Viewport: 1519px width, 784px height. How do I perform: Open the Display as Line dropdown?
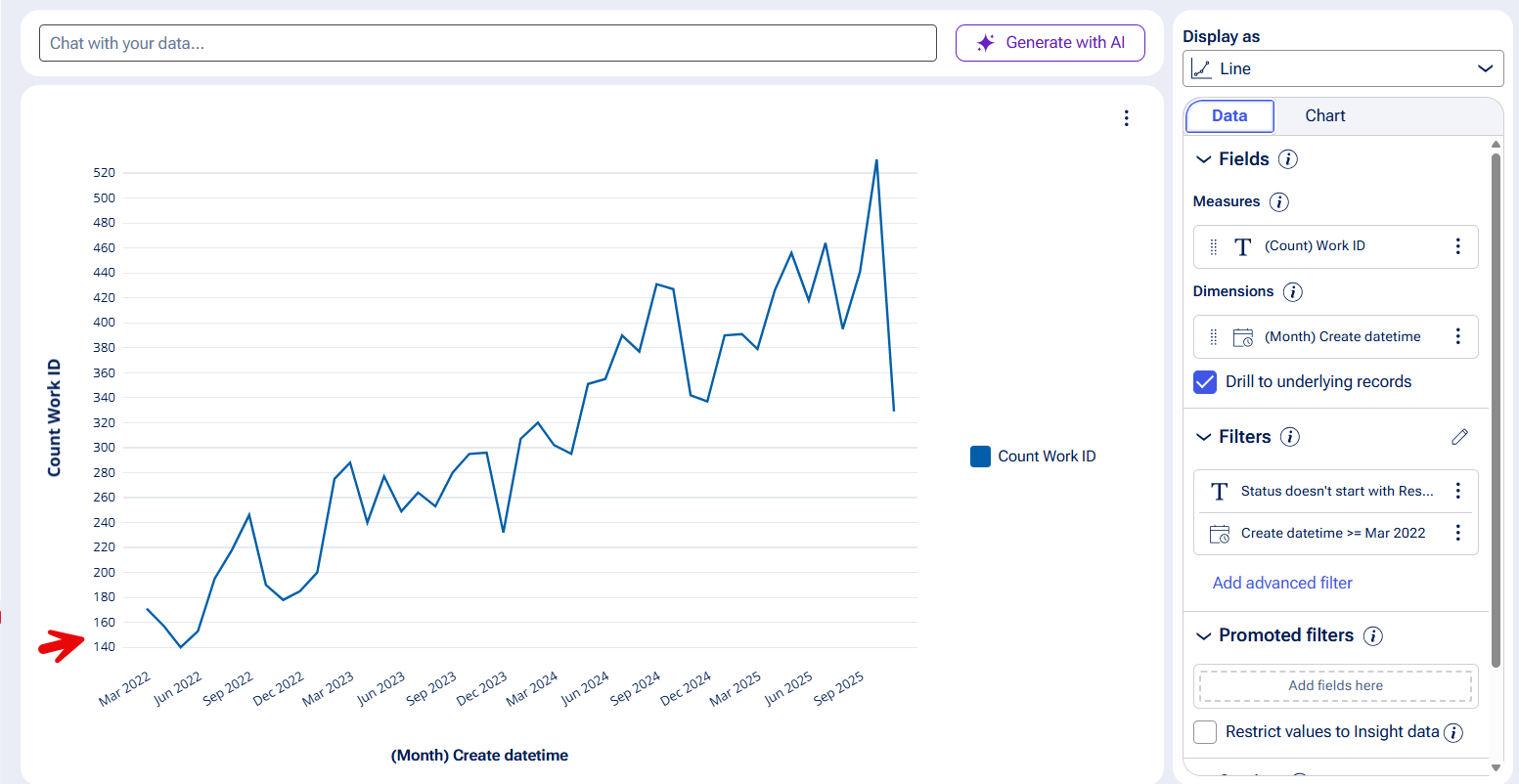pos(1342,68)
